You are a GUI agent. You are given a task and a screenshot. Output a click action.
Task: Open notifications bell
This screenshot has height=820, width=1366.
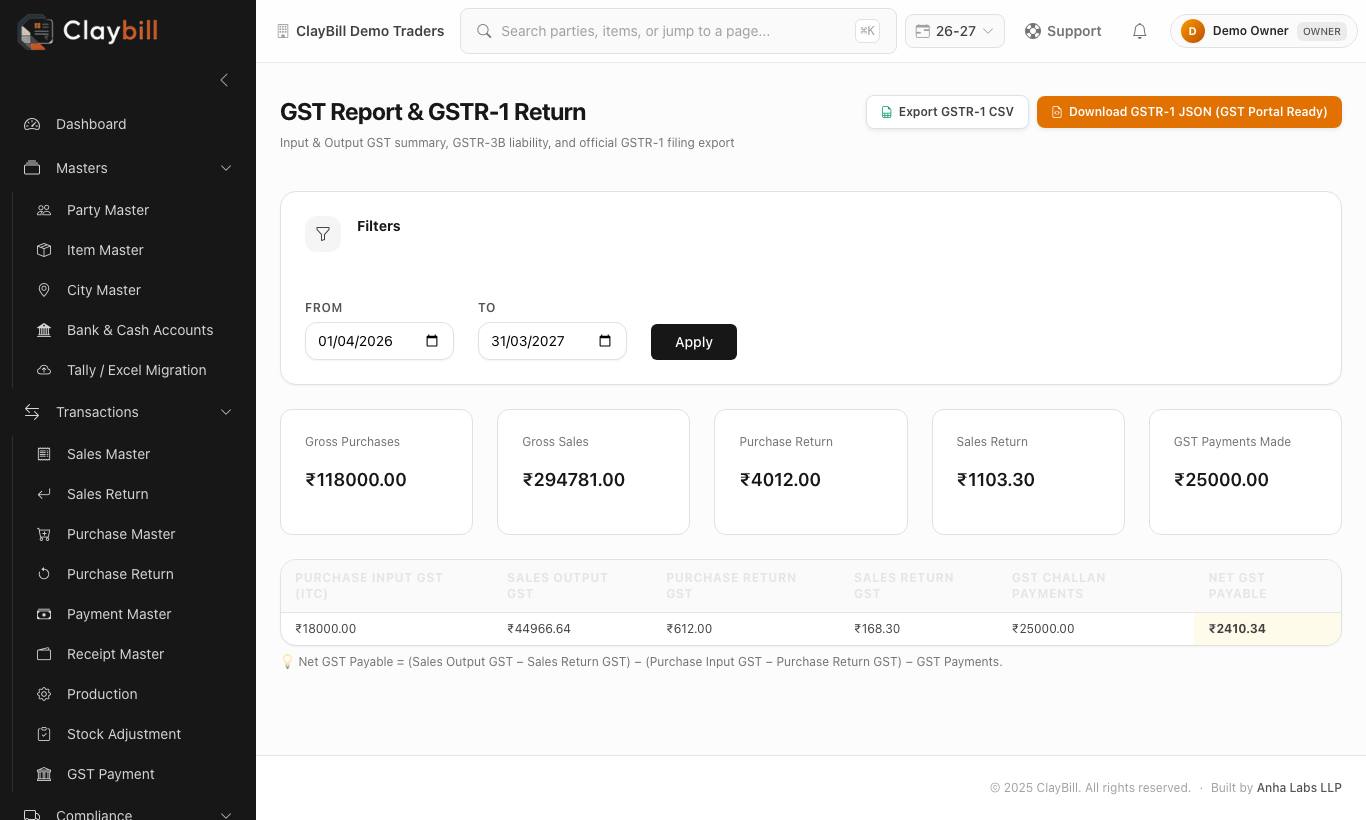coord(1139,31)
